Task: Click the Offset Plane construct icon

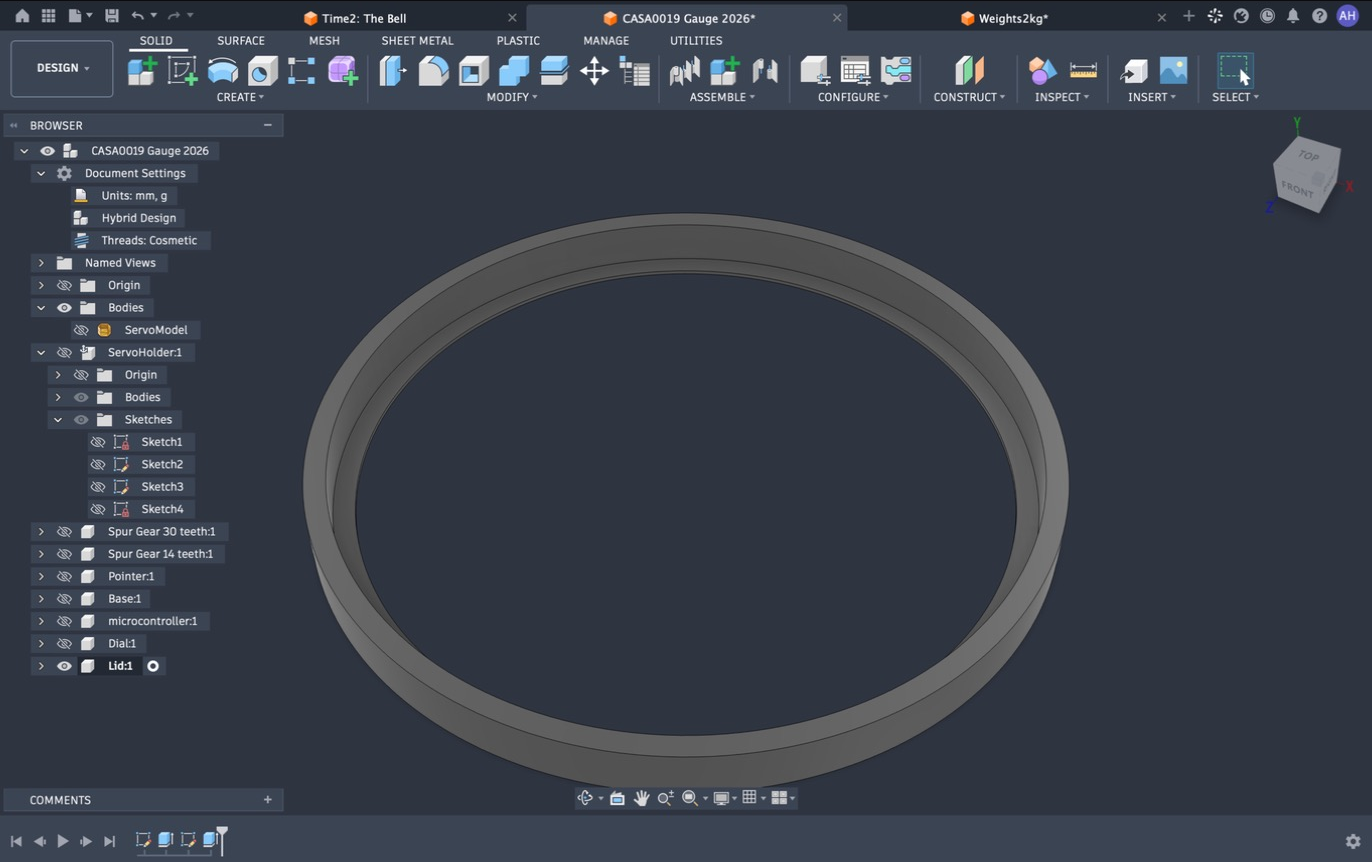Action: point(969,71)
